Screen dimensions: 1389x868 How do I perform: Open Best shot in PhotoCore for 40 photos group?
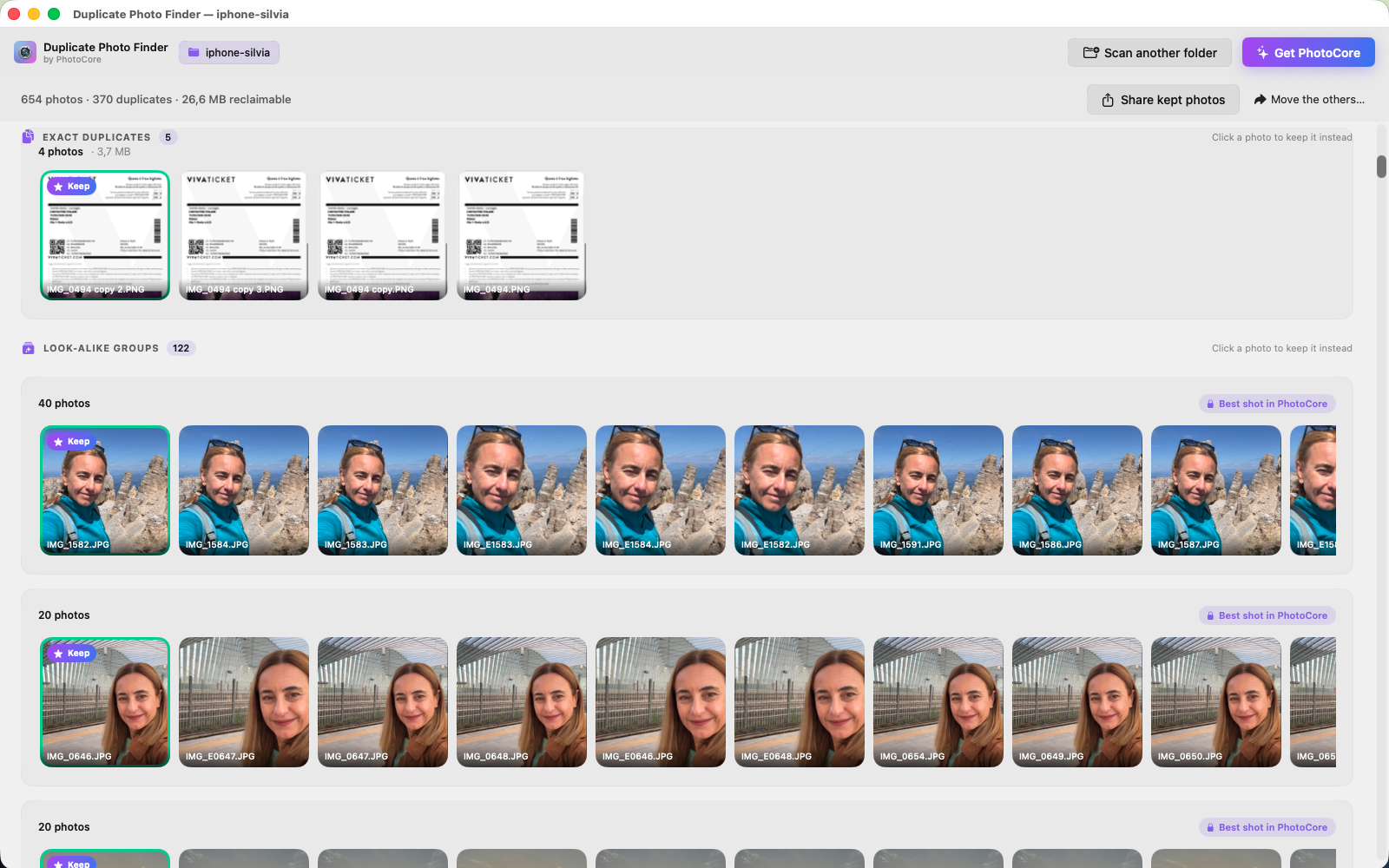[x=1267, y=404]
